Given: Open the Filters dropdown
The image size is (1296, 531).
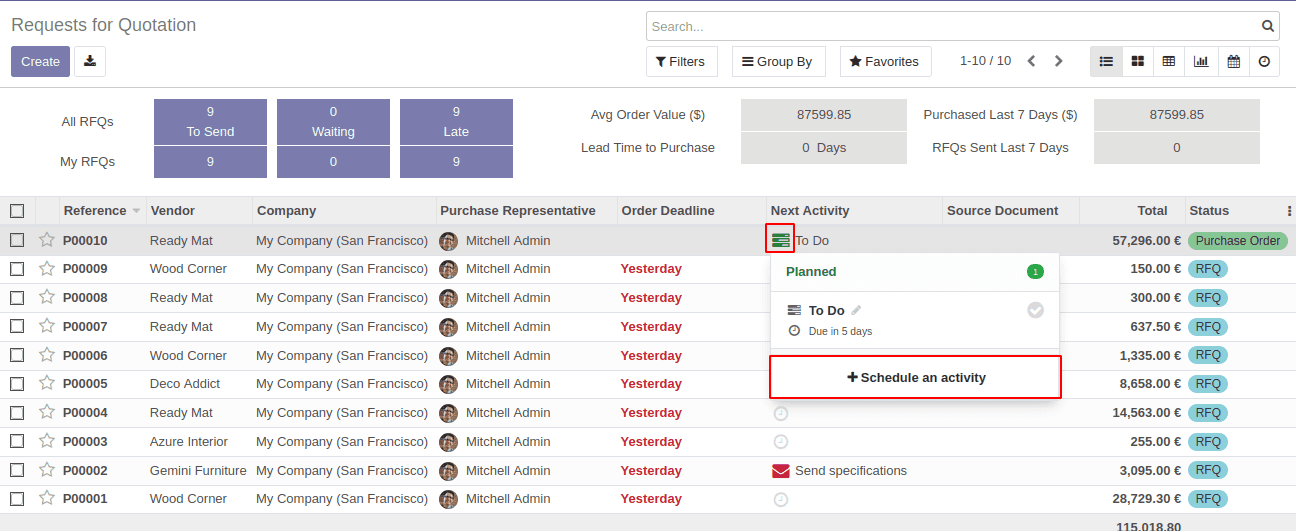Looking at the screenshot, I should pos(681,61).
